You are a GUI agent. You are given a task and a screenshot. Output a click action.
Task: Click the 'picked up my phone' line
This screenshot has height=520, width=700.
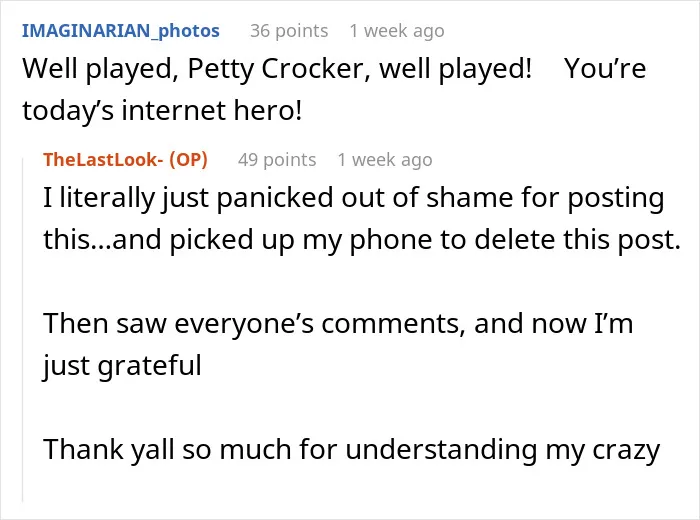[x=362, y=240]
